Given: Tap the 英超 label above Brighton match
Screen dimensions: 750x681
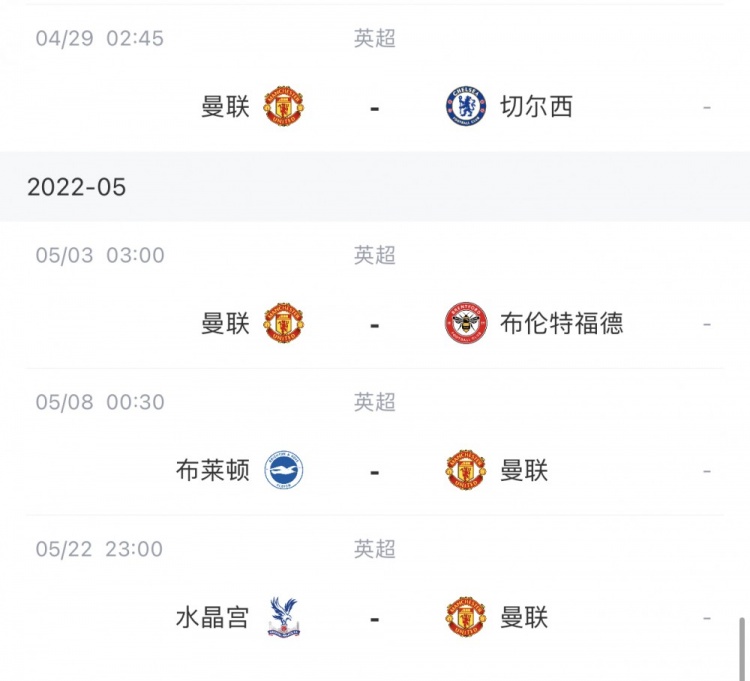Looking at the screenshot, I should click(375, 402).
